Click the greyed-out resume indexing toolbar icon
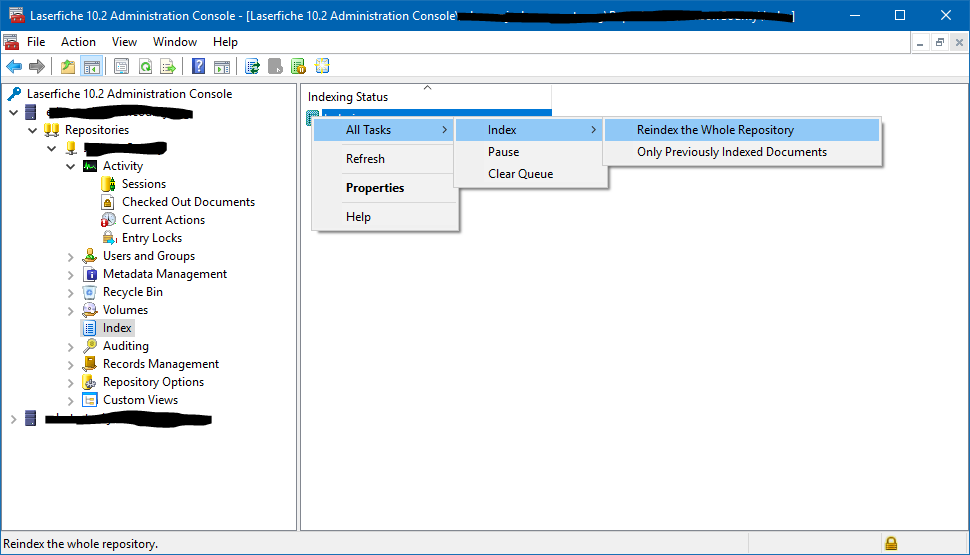Screen dimensions: 970x555 pos(275,66)
